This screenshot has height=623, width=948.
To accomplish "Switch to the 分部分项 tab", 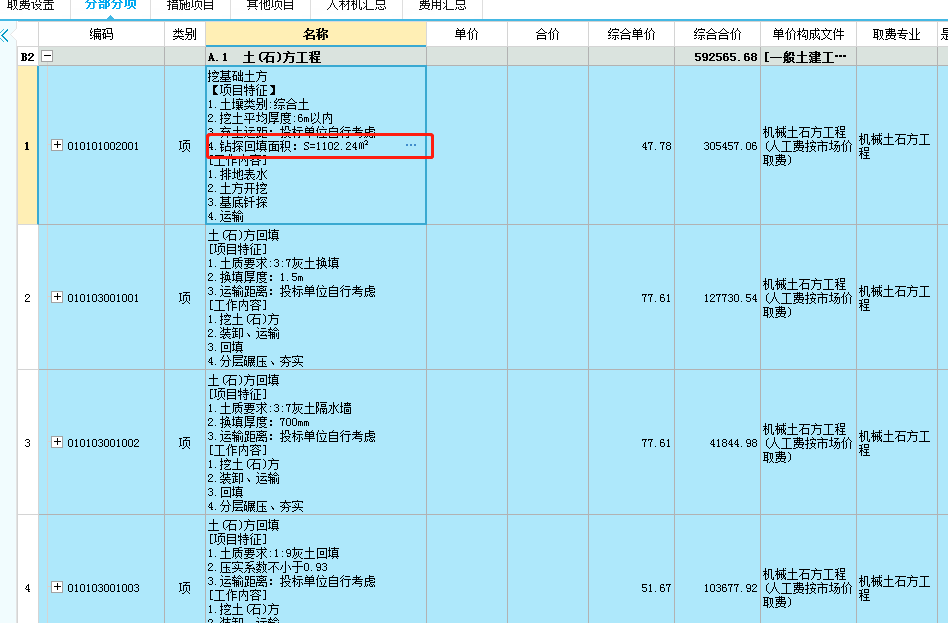I will coord(110,6).
